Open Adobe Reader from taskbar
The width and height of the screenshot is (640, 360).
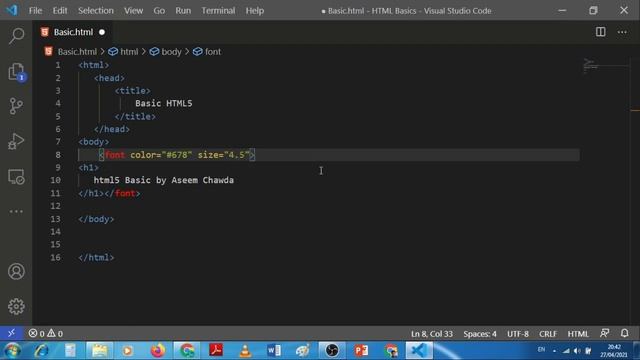[x=216, y=350]
